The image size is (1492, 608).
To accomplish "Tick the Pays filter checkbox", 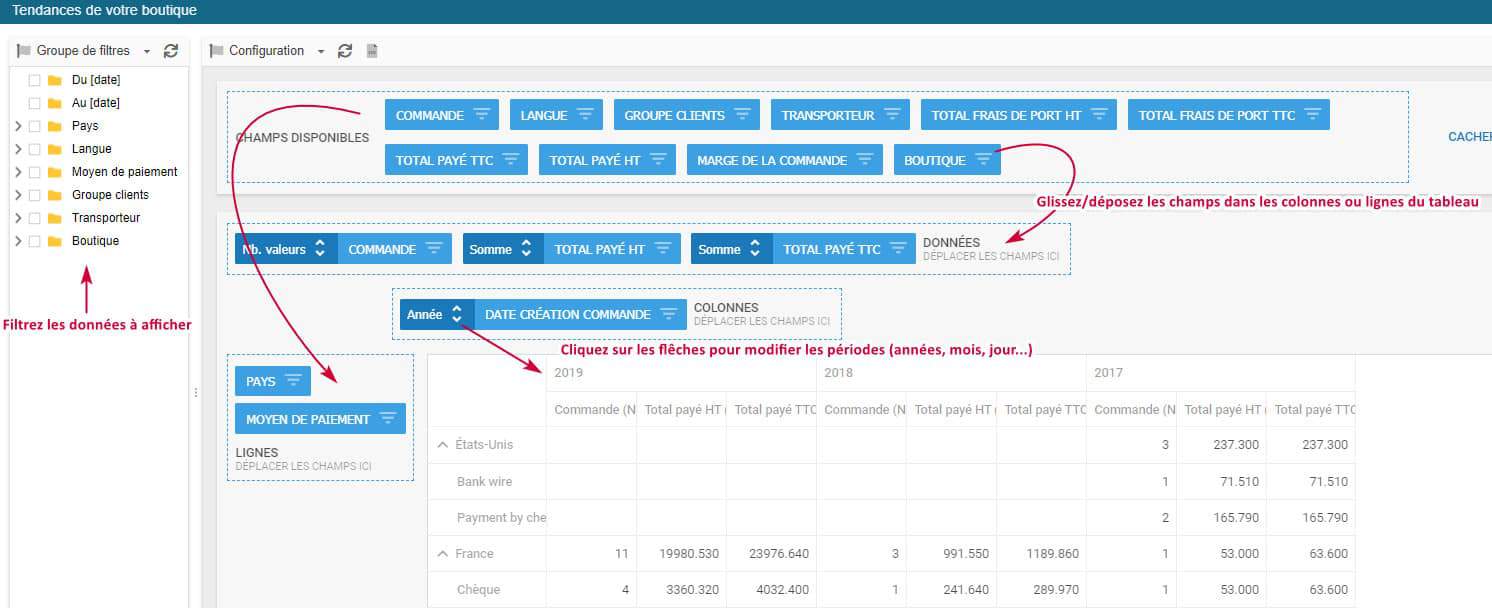I will pyautogui.click(x=35, y=126).
